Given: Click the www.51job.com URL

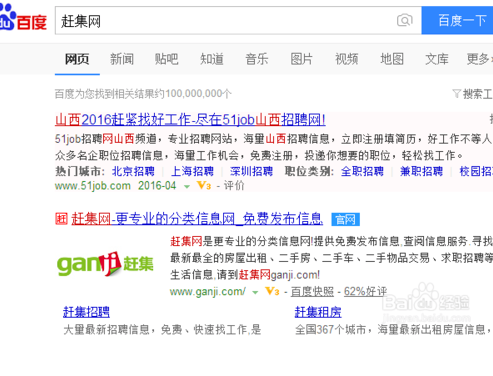Looking at the screenshot, I should 93,186.
